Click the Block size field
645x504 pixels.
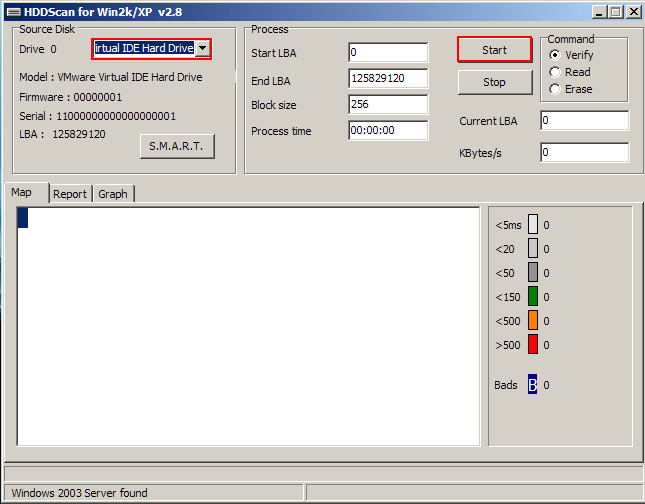388,104
